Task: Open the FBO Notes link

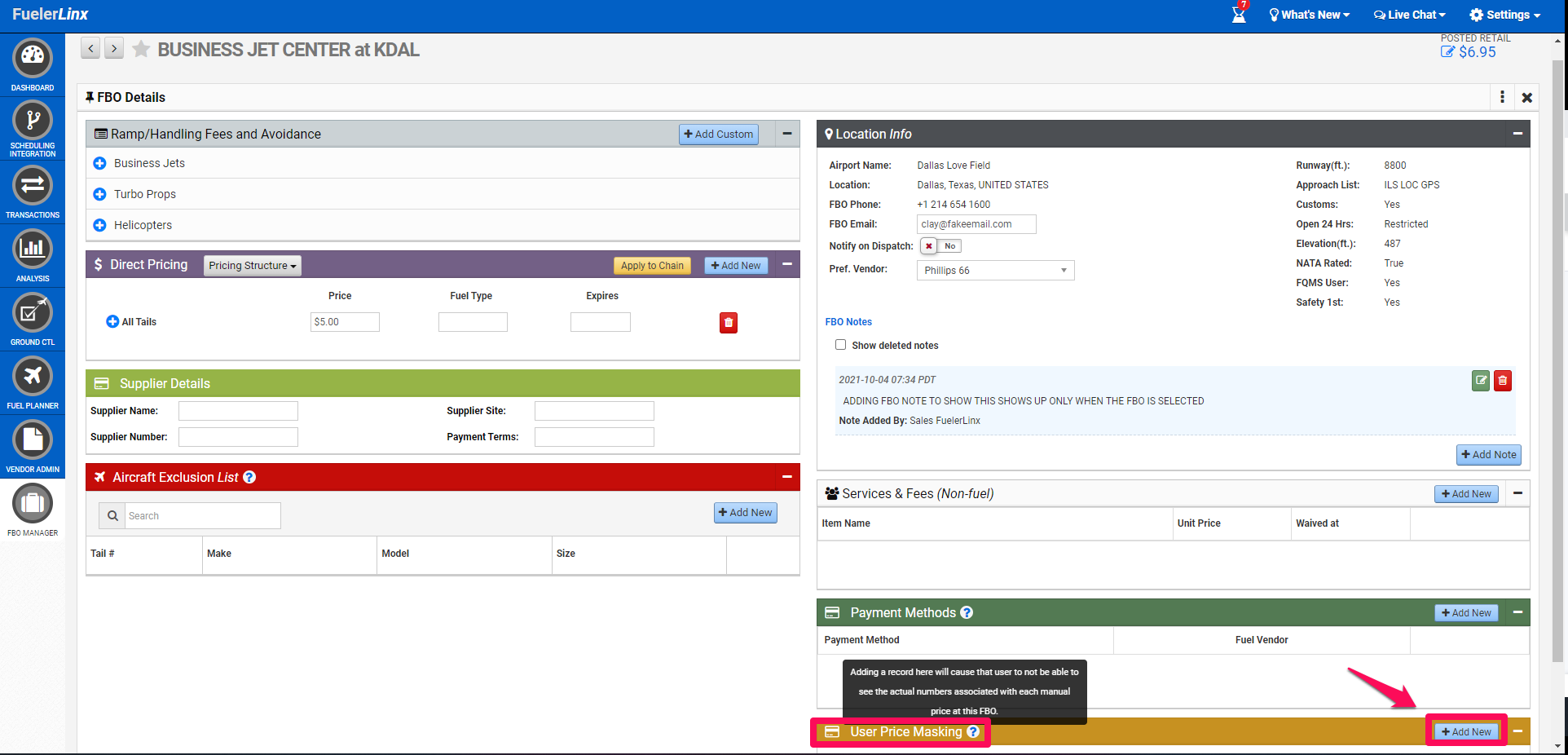Action: click(x=848, y=322)
